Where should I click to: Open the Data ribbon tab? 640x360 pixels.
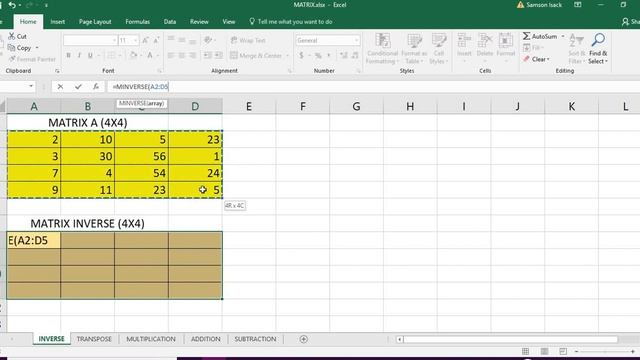pyautogui.click(x=170, y=22)
